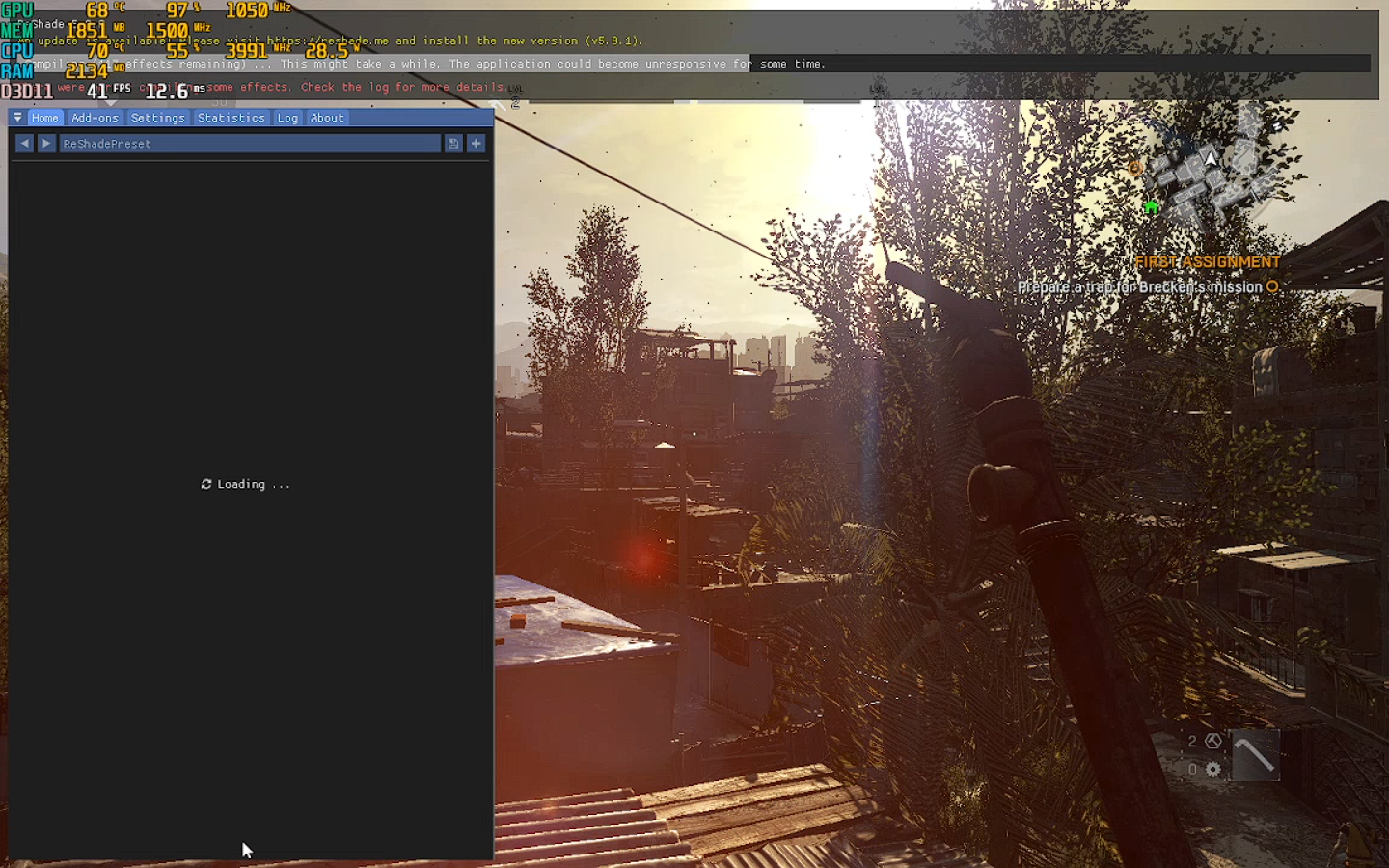This screenshot has width=1389, height=868.
Task: Click the "GPU" label in the stats overlay
Action: (x=17, y=11)
